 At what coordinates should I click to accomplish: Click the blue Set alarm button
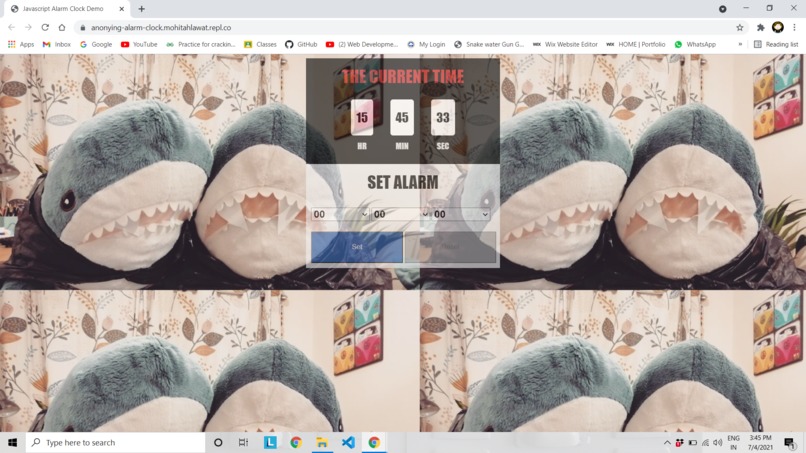click(x=357, y=247)
